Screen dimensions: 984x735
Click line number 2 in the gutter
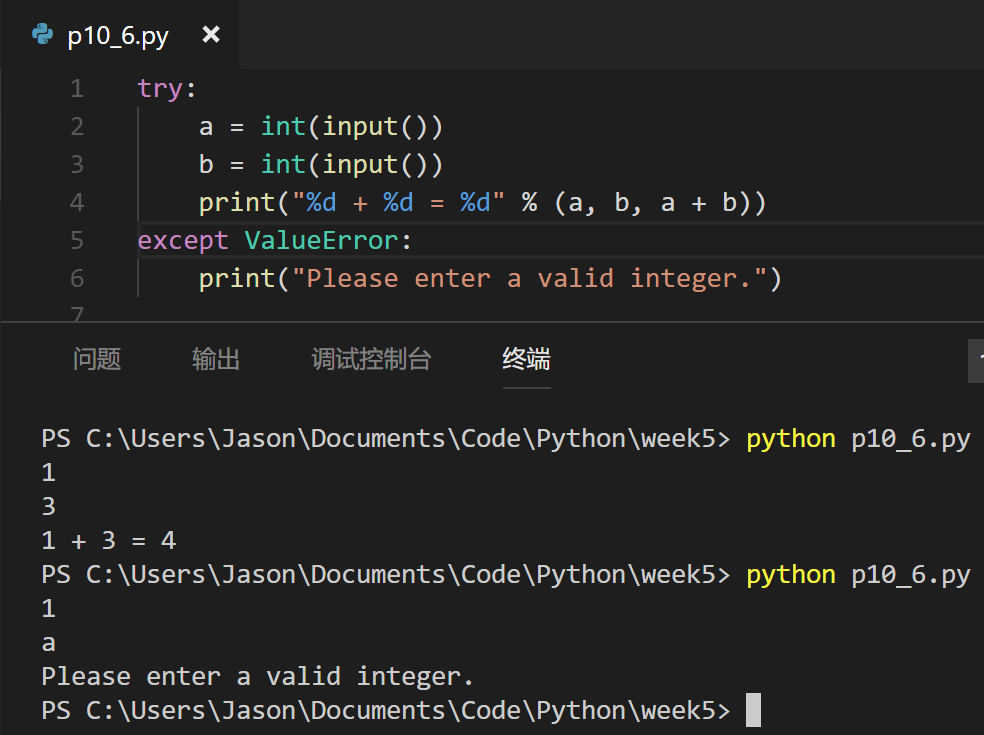click(x=77, y=127)
